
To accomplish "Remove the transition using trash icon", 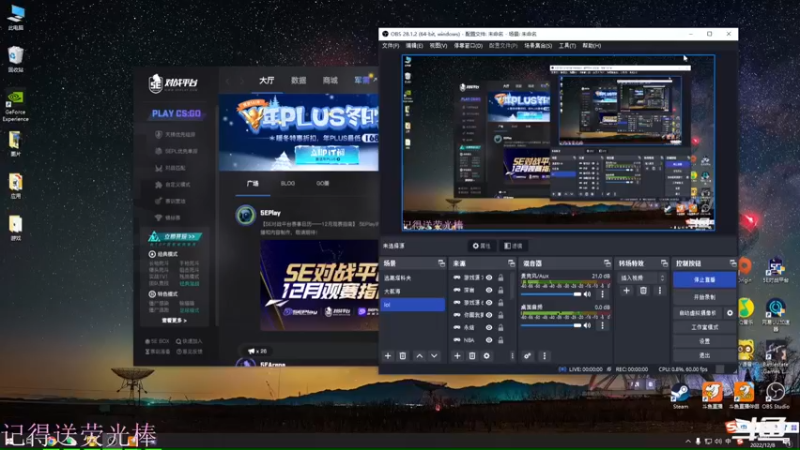I will tap(643, 290).
